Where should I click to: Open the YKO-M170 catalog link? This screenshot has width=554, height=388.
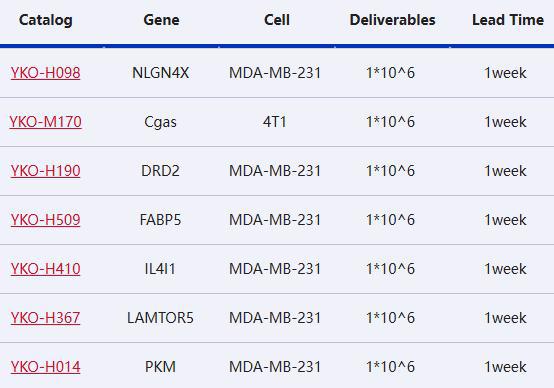click(46, 122)
